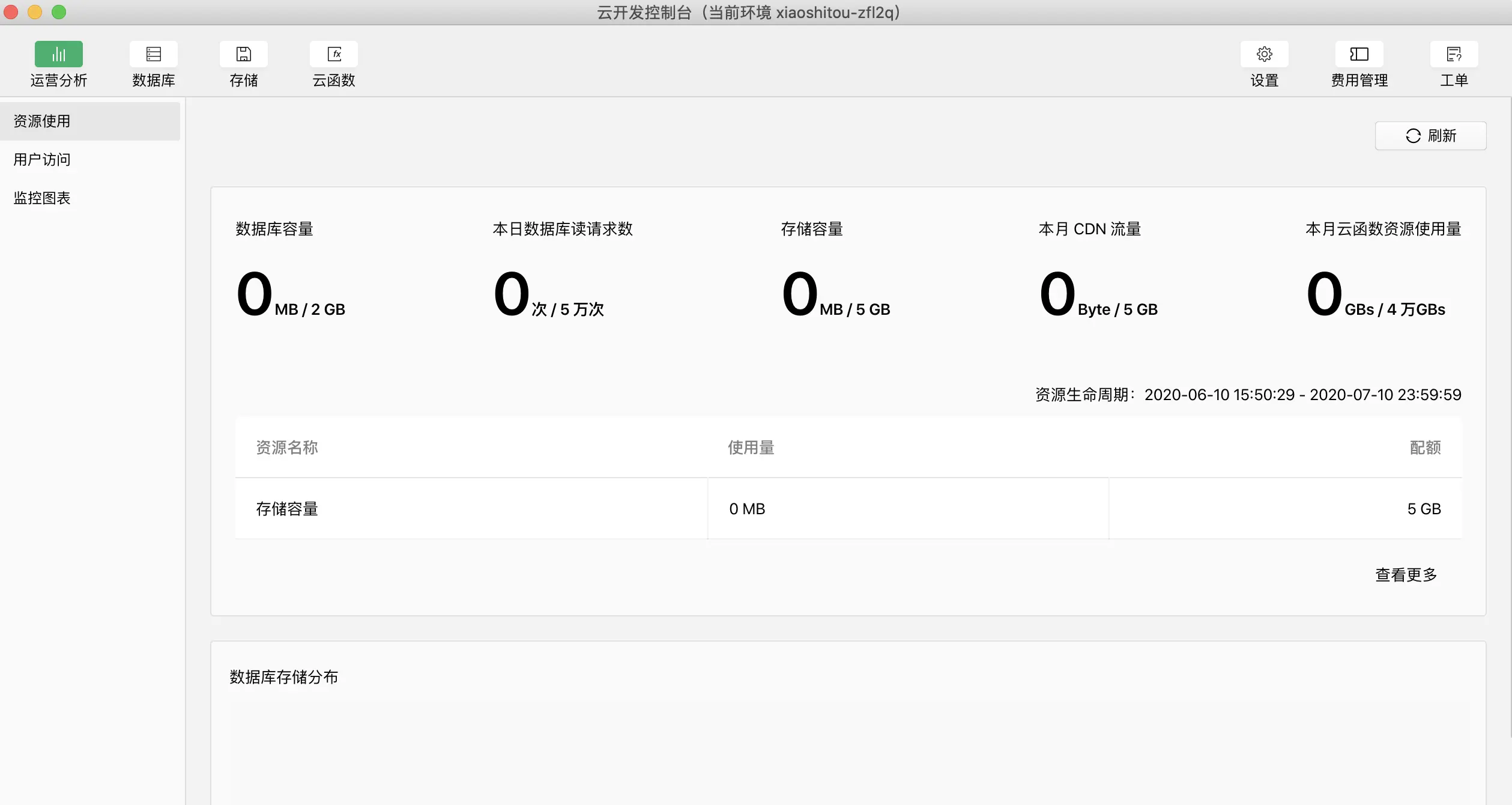
Task: Click the 存储容量 table row
Action: (x=287, y=509)
